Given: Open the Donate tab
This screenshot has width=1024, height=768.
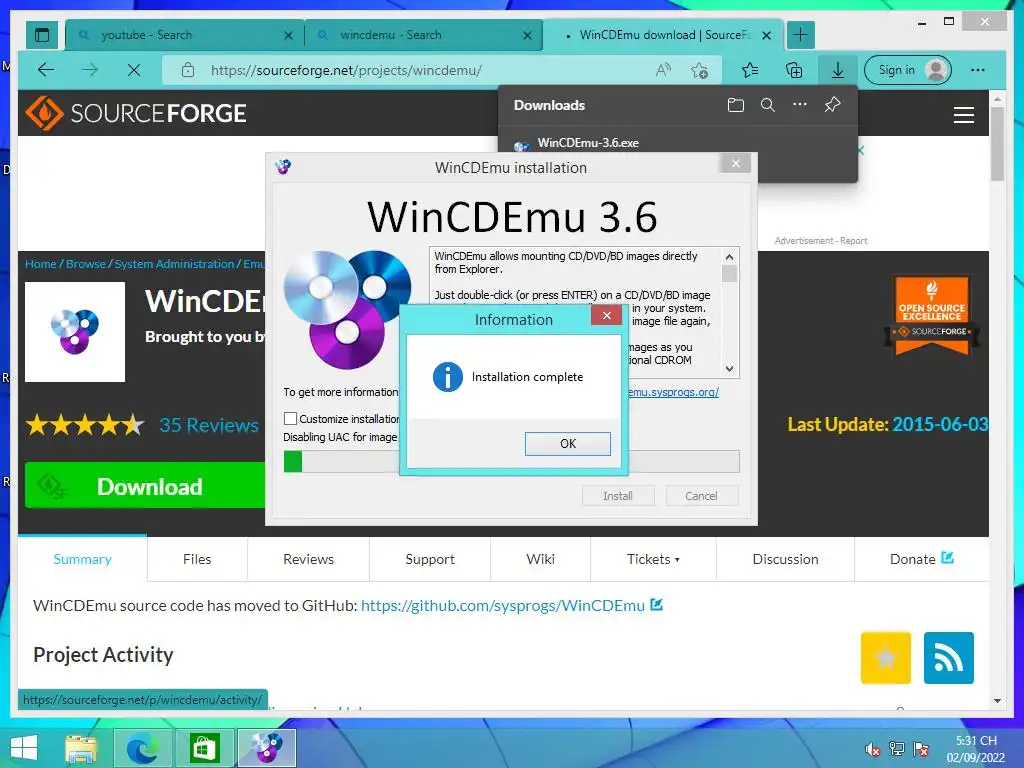Looking at the screenshot, I should (921, 559).
